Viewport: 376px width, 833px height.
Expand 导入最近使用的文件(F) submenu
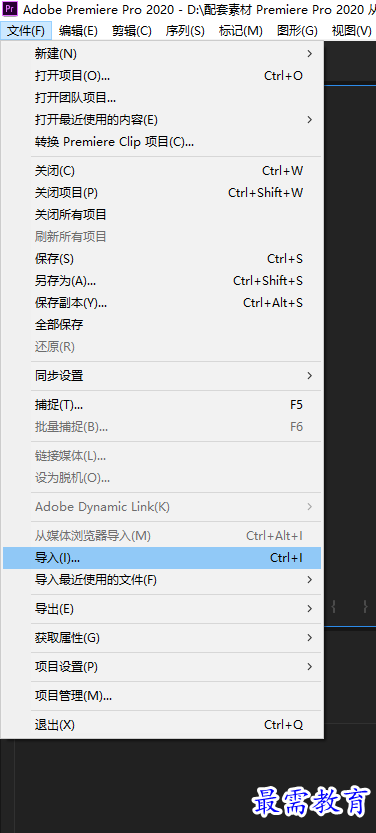pos(162,580)
